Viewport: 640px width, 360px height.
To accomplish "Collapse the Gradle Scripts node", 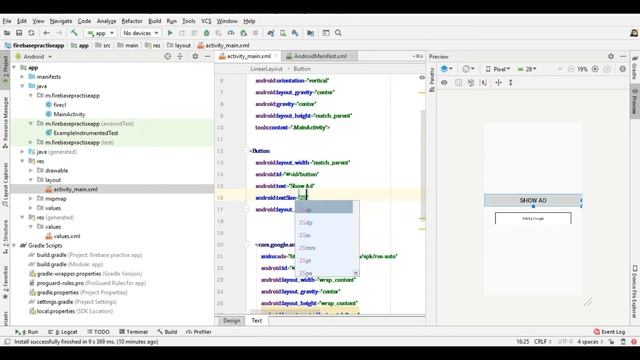I will click(14, 246).
